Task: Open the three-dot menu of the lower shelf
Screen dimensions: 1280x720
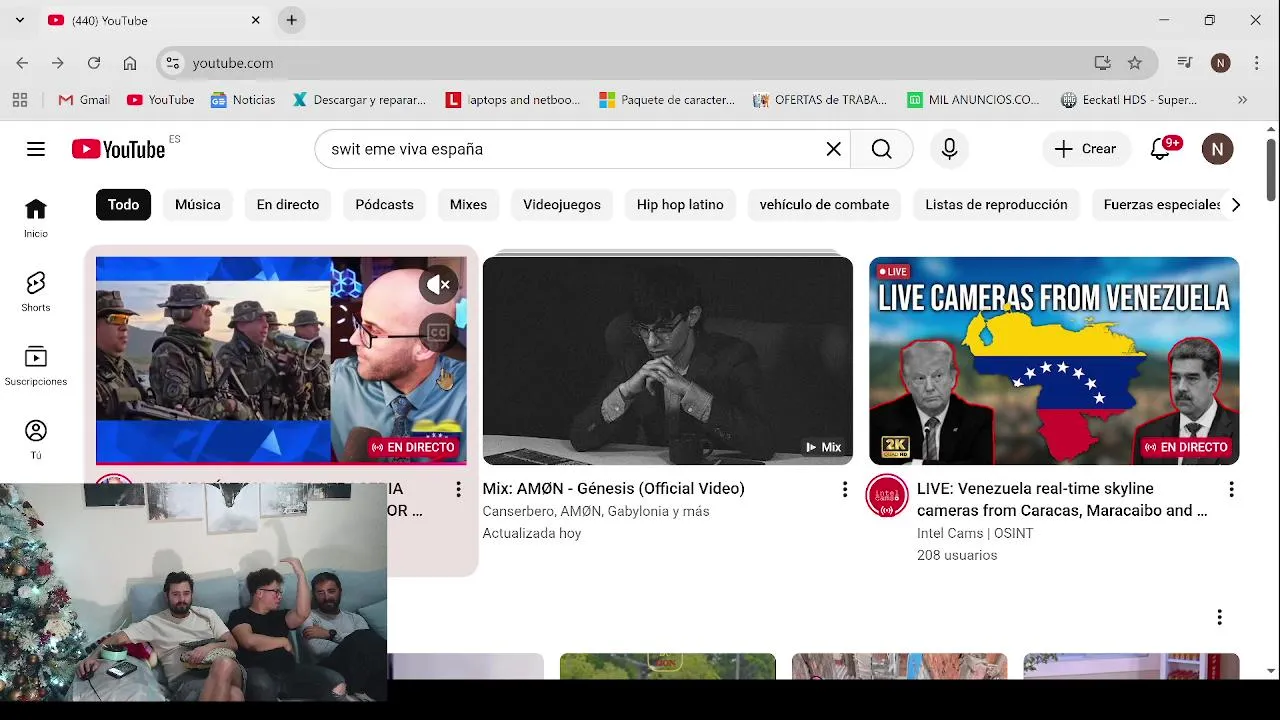Action: click(1219, 617)
